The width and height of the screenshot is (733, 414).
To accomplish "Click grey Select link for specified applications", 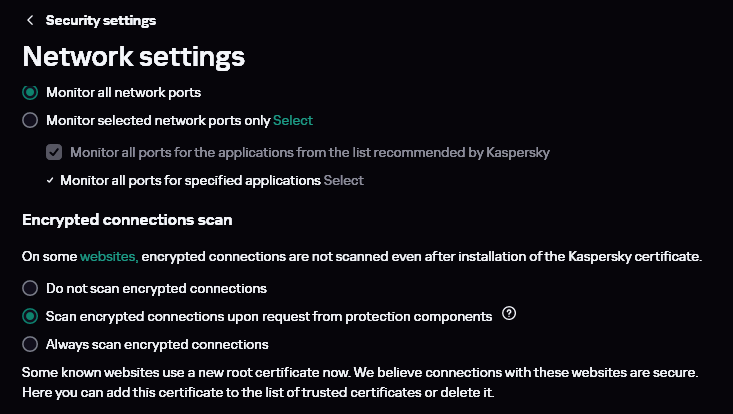I will (x=344, y=181).
